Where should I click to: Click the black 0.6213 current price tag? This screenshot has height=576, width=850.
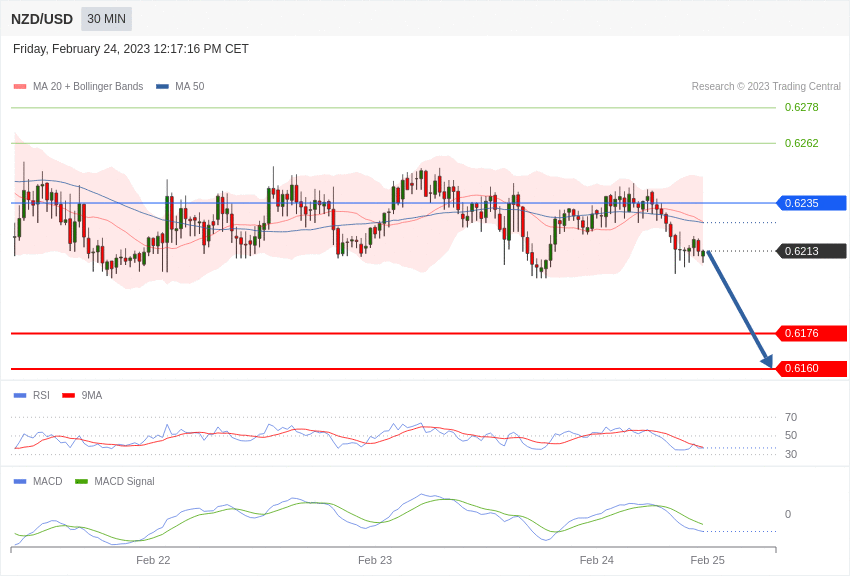tap(812, 251)
